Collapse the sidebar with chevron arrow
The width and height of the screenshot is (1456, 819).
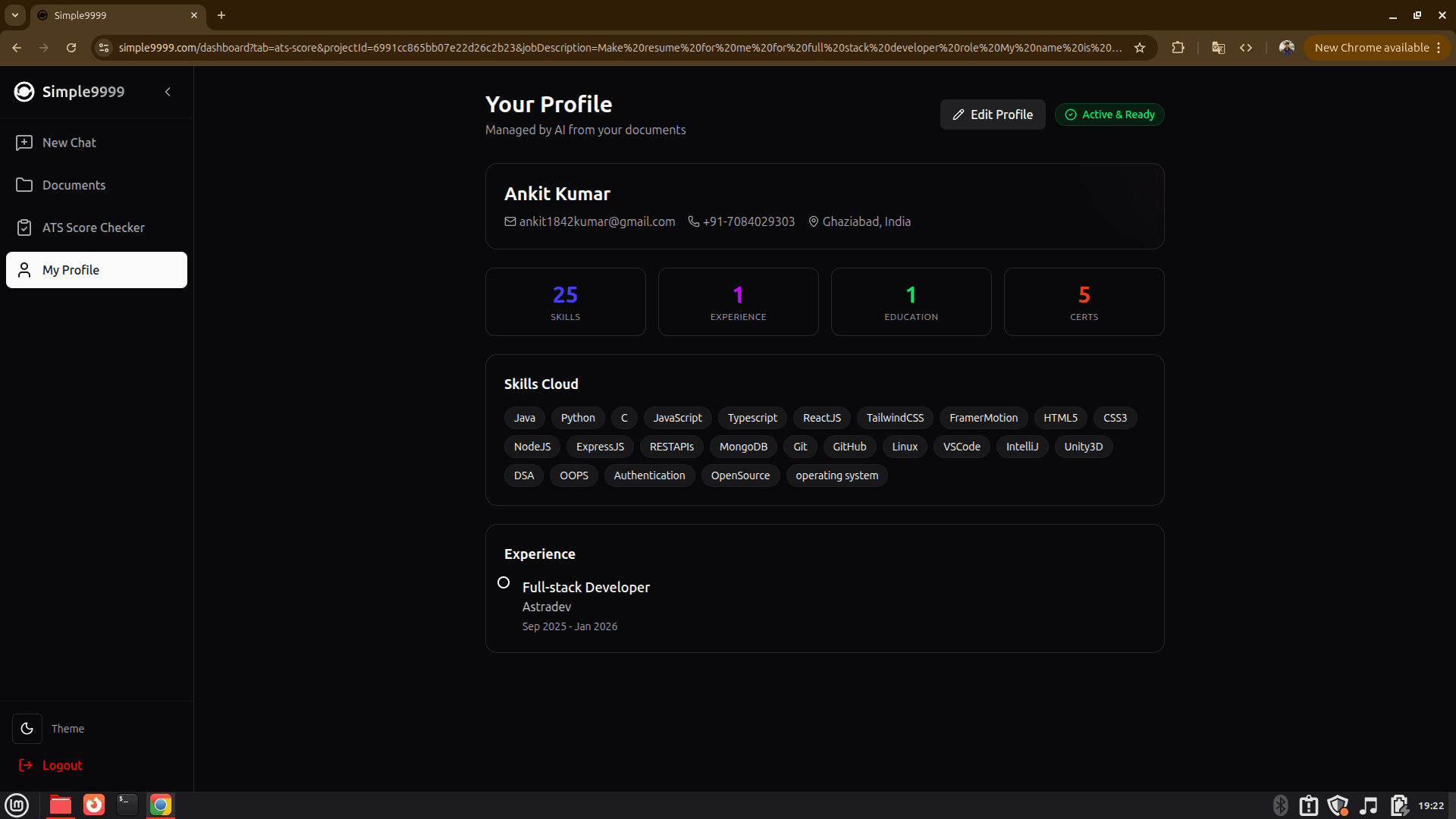pos(168,92)
